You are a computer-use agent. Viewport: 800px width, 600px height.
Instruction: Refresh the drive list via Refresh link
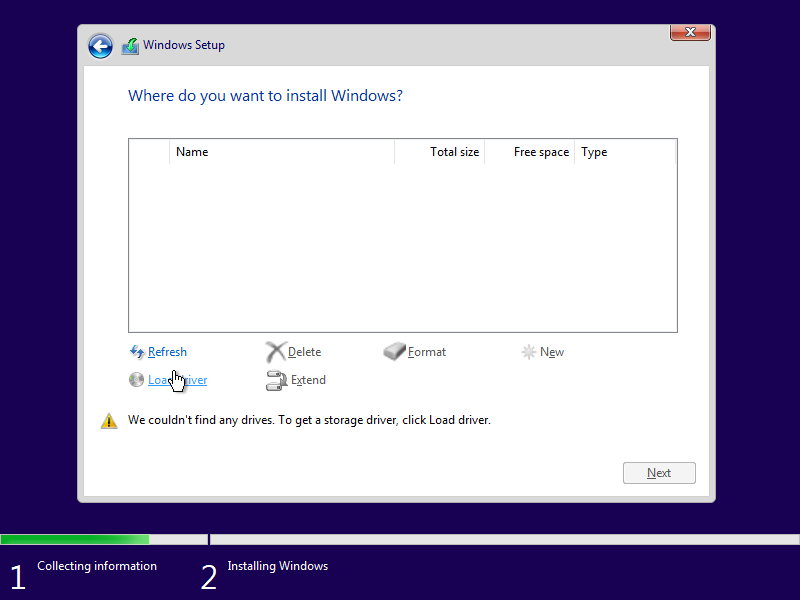pyautogui.click(x=167, y=352)
